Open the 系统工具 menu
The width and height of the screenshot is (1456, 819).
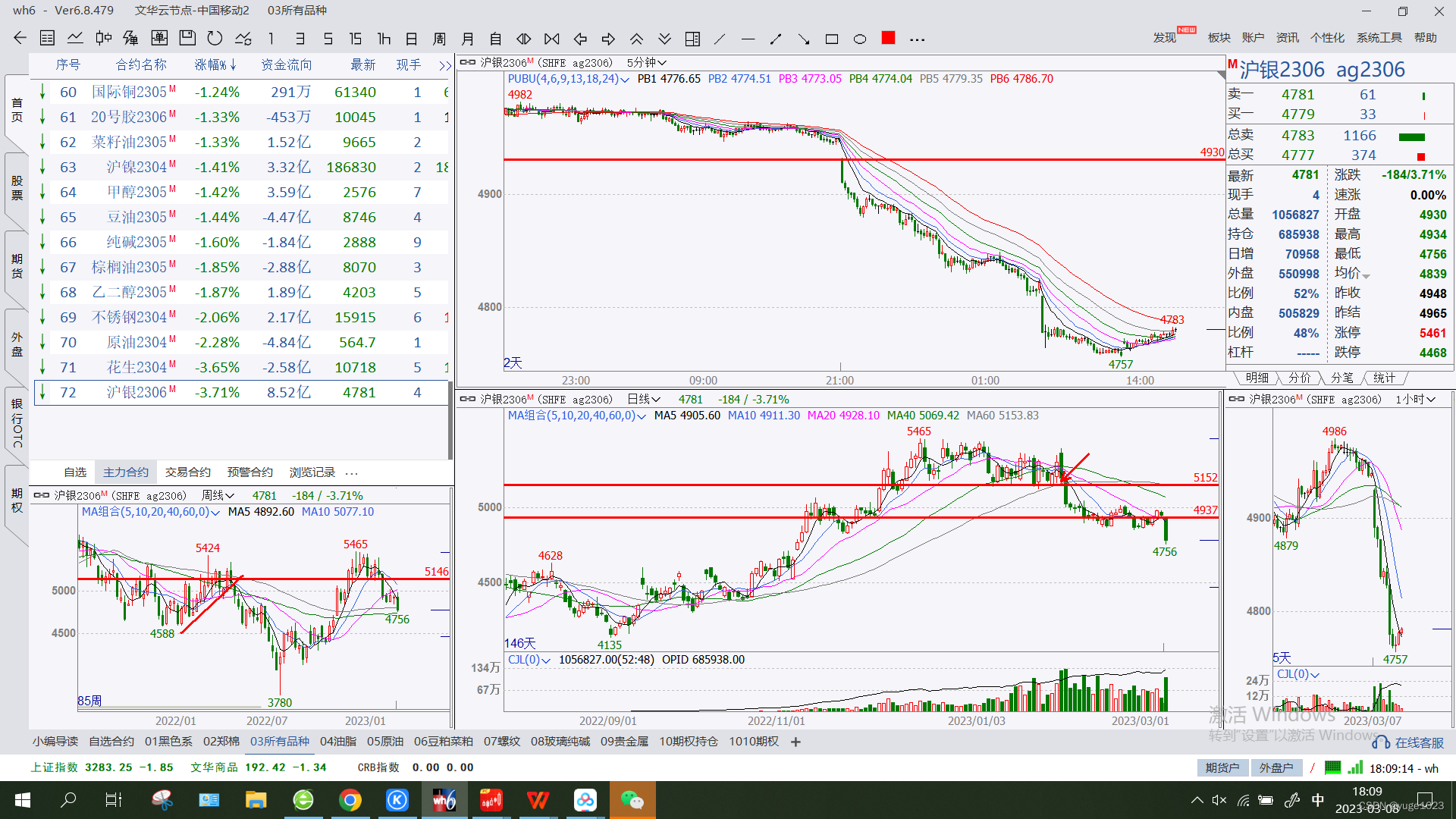[1379, 37]
